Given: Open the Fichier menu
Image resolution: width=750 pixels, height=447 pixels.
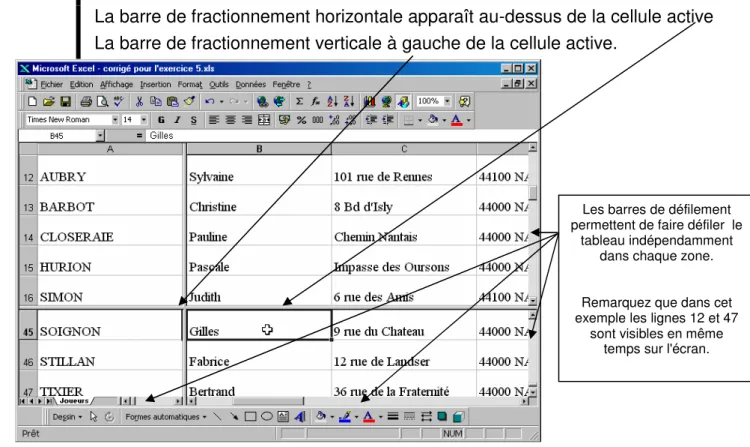Looking at the screenshot, I should click(52, 85).
